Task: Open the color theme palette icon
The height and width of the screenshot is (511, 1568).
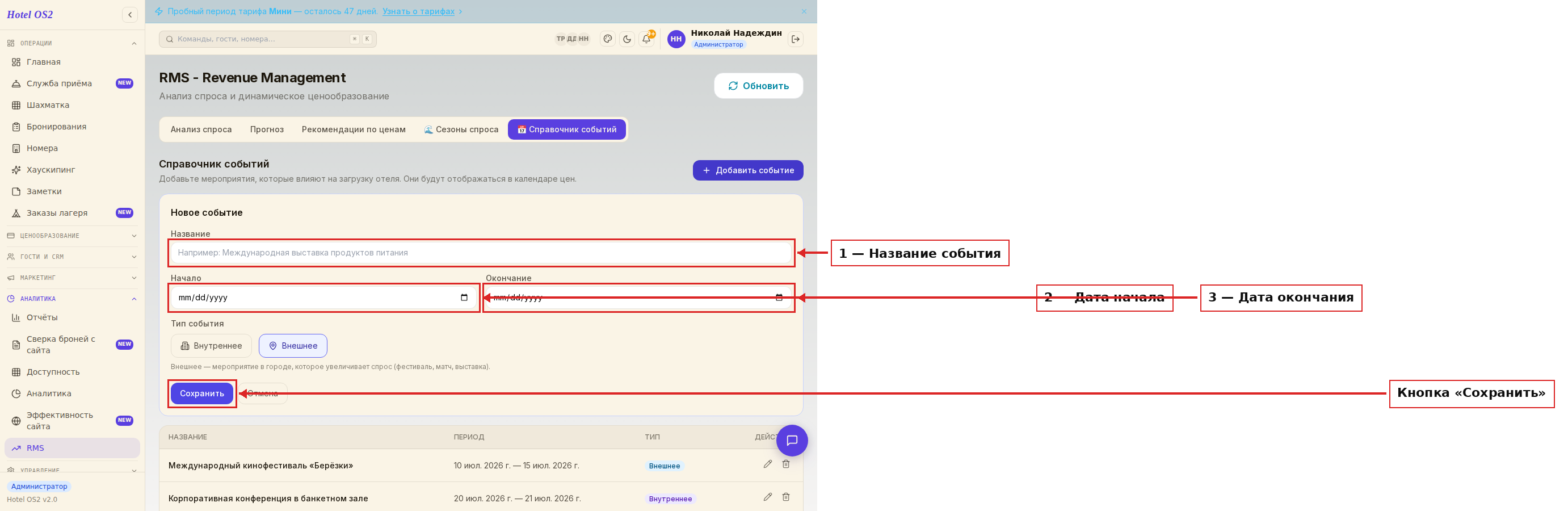Action: [607, 39]
